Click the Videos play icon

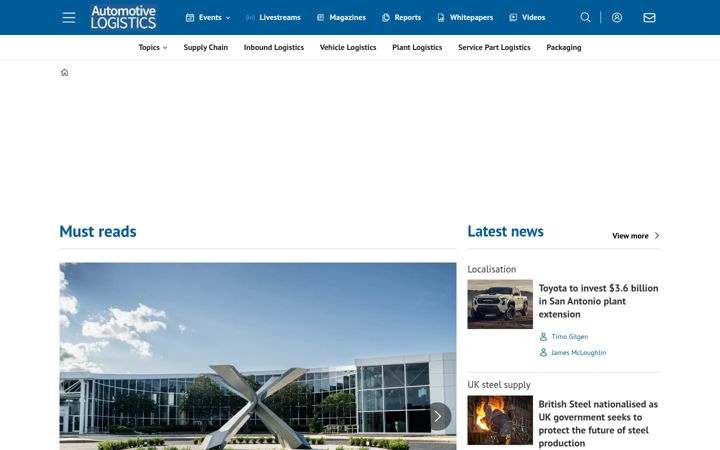point(513,17)
